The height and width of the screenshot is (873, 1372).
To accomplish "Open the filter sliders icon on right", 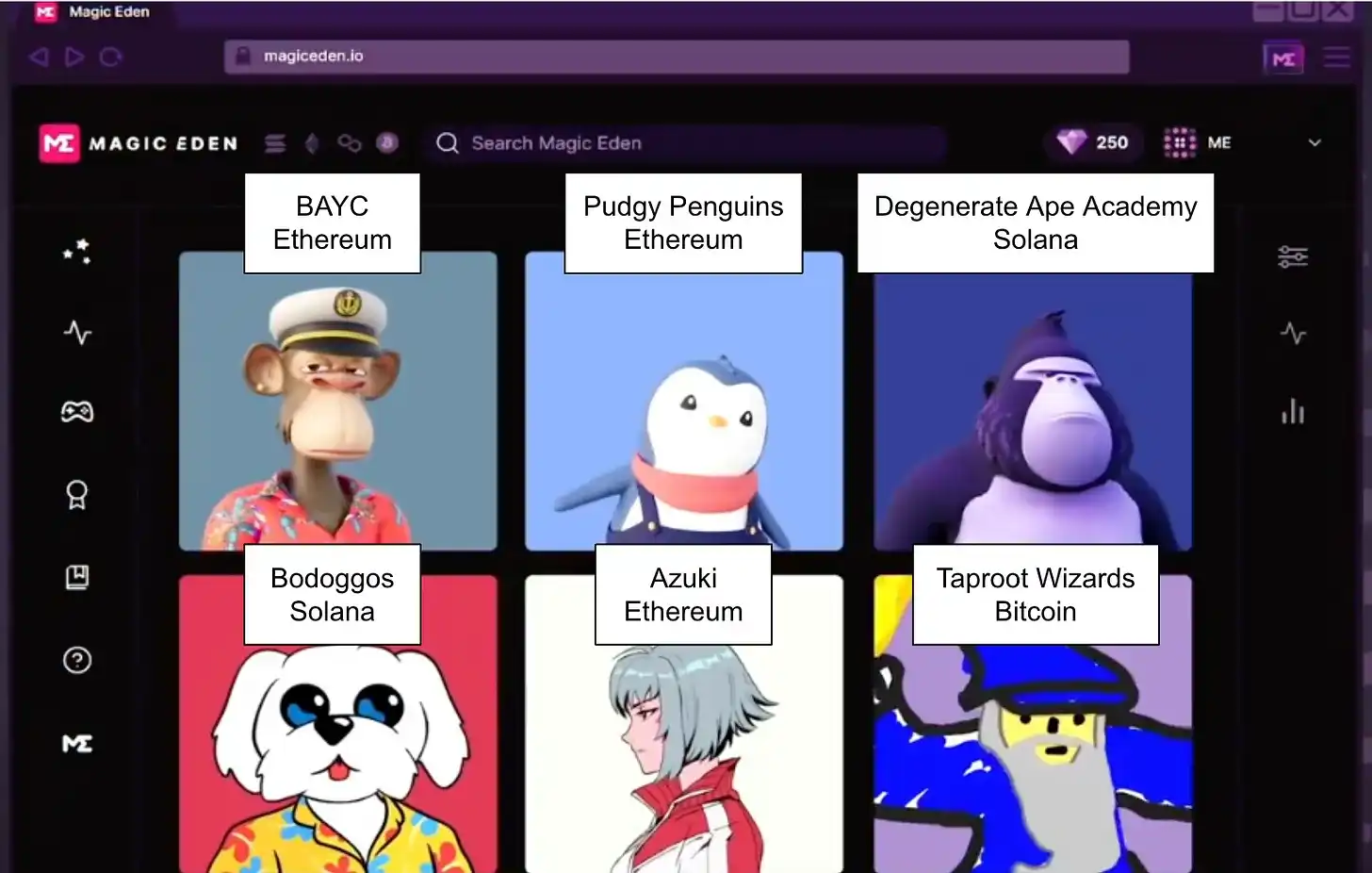I will pyautogui.click(x=1292, y=256).
